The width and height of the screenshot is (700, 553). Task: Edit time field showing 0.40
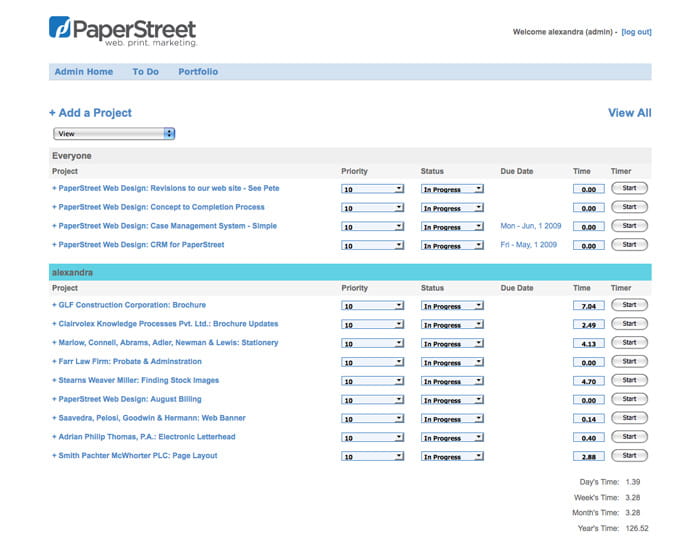(588, 437)
